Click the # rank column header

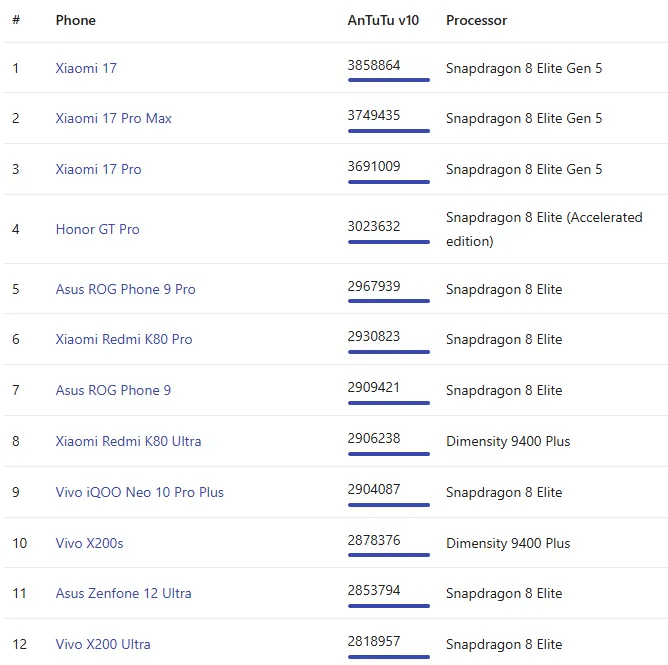tap(16, 20)
